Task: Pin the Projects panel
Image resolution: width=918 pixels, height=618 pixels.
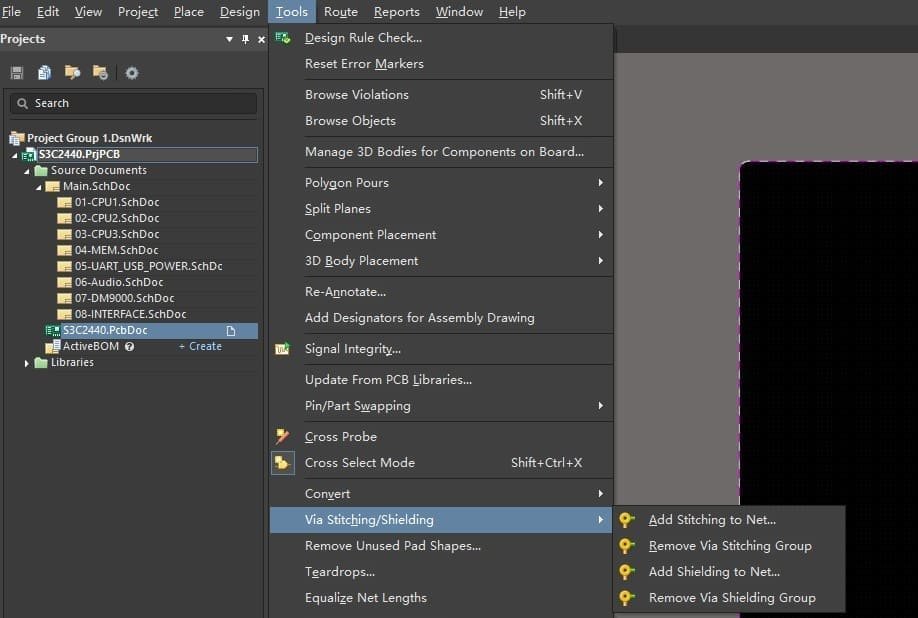Action: click(x=245, y=39)
